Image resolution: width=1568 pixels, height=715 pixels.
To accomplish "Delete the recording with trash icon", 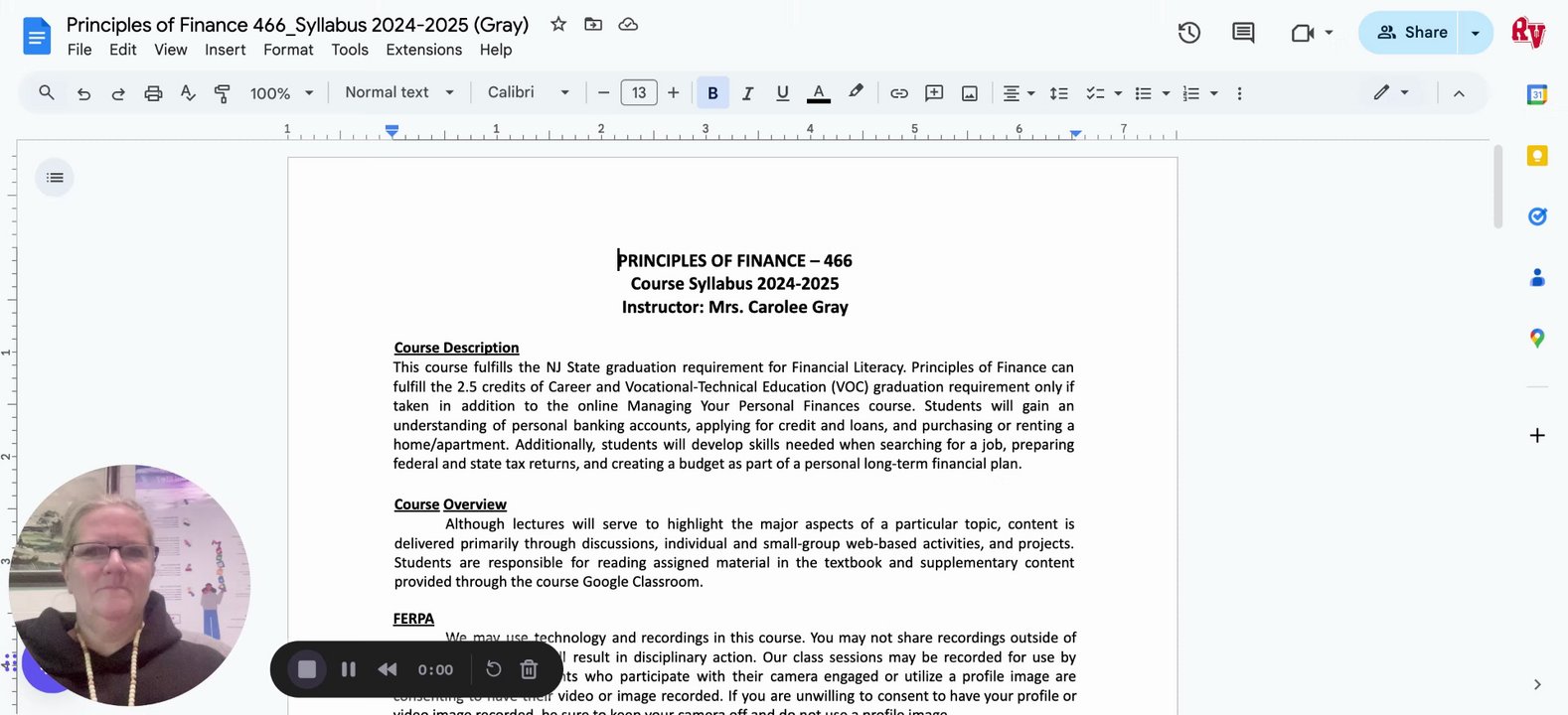I will [x=529, y=669].
